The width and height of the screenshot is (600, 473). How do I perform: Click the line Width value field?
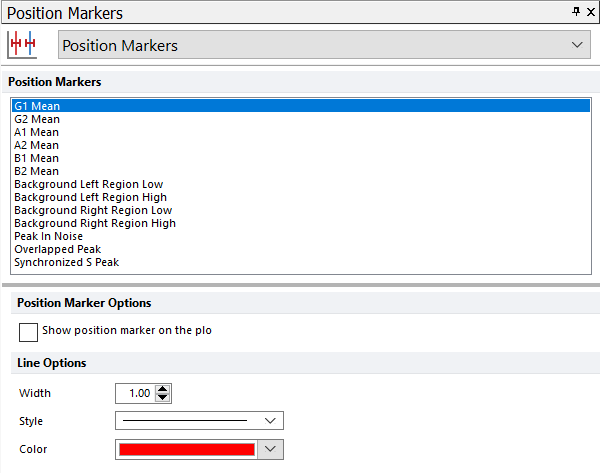pos(135,393)
